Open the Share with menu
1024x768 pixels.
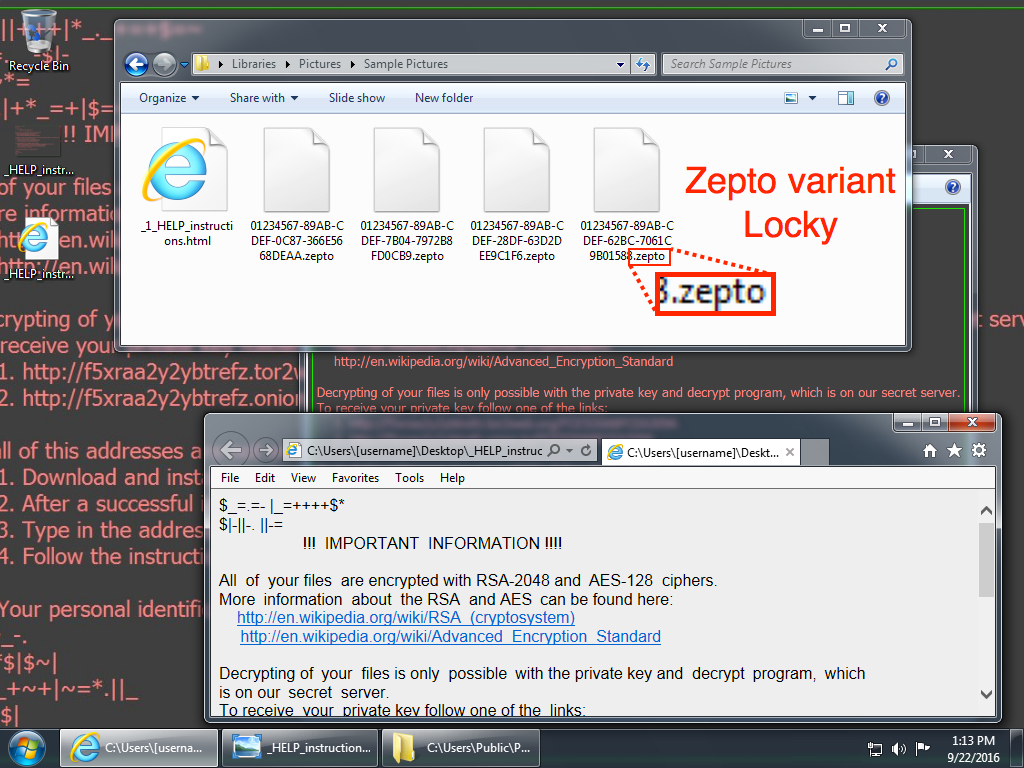coord(264,98)
